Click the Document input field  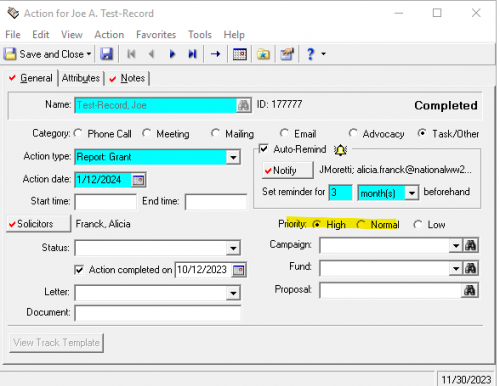point(157,313)
